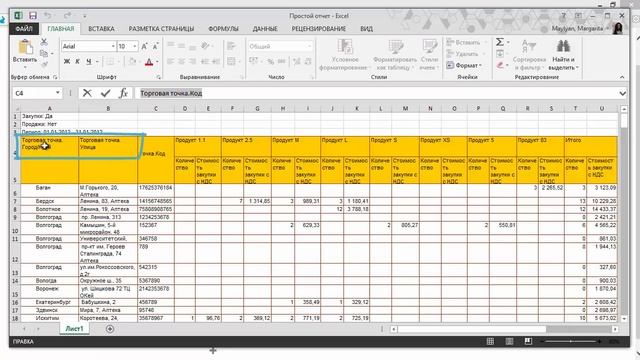Click cell with Екатеринбург
The width and height of the screenshot is (640, 360).
coord(49,302)
